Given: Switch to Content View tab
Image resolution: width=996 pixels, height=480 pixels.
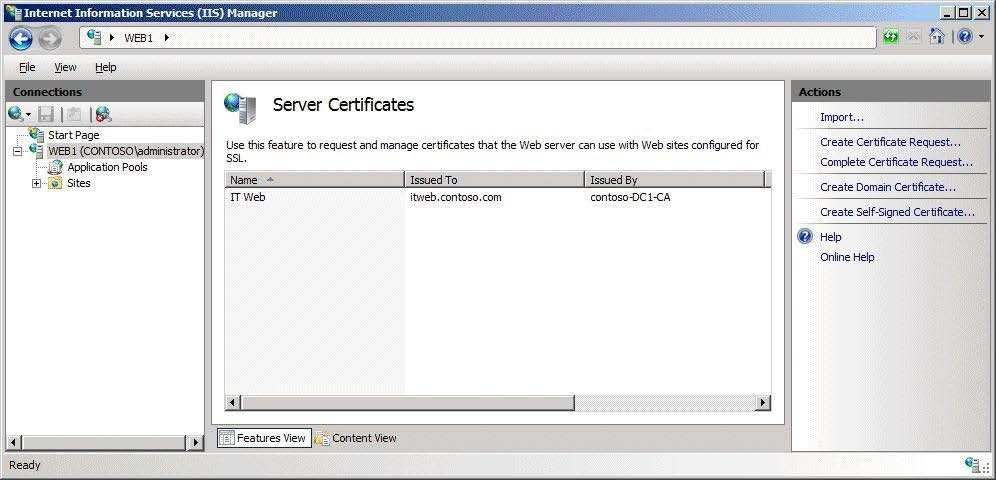Looking at the screenshot, I should (x=356, y=438).
